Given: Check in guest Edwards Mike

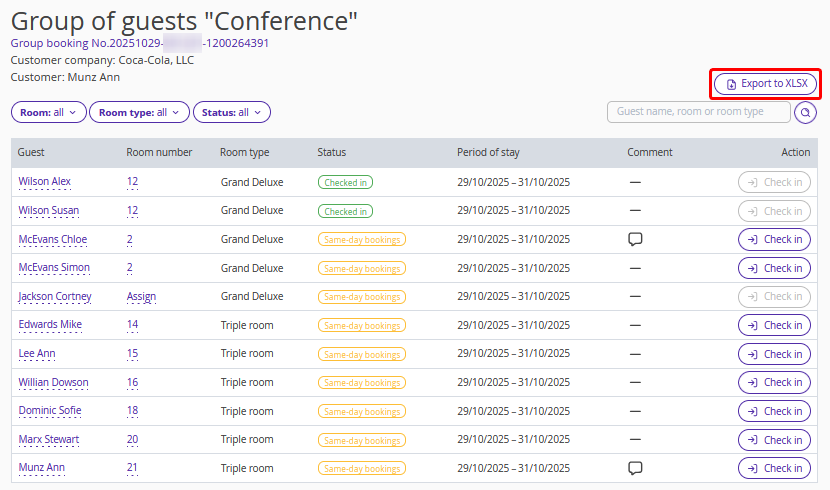Looking at the screenshot, I should [x=774, y=325].
